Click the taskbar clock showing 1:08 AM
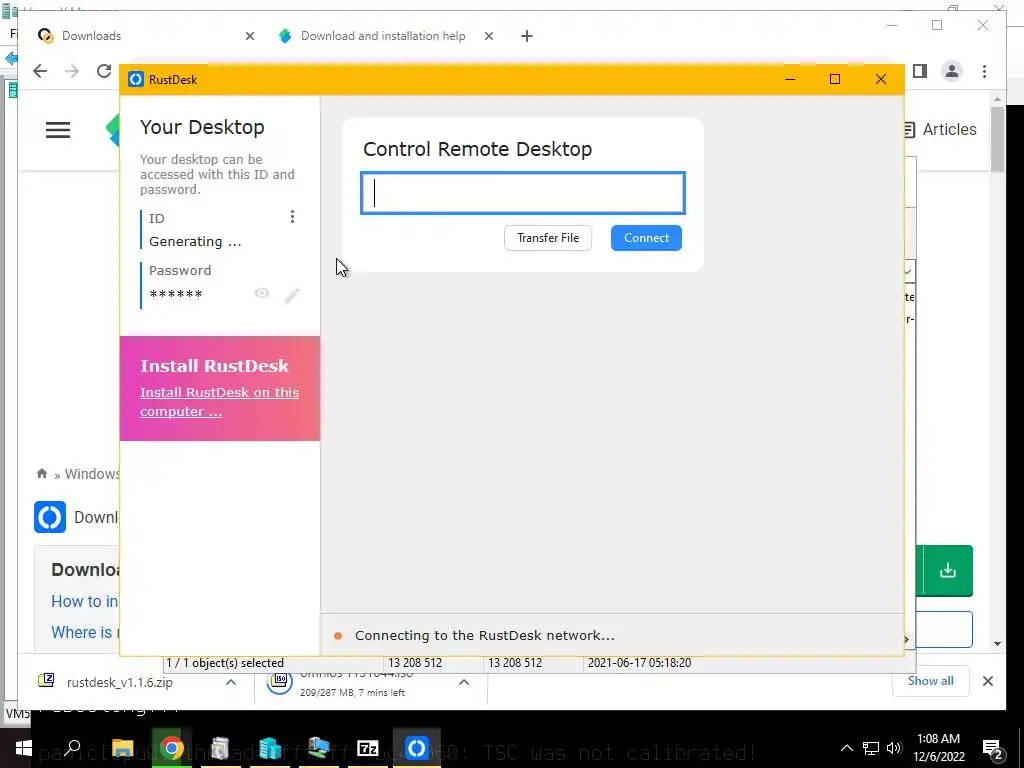 [938, 748]
